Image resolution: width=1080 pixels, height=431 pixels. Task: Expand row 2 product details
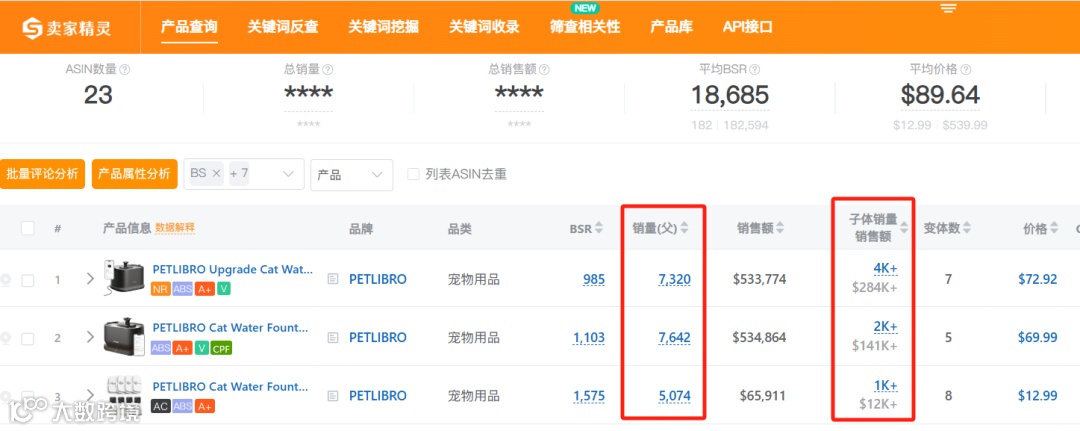[90, 337]
